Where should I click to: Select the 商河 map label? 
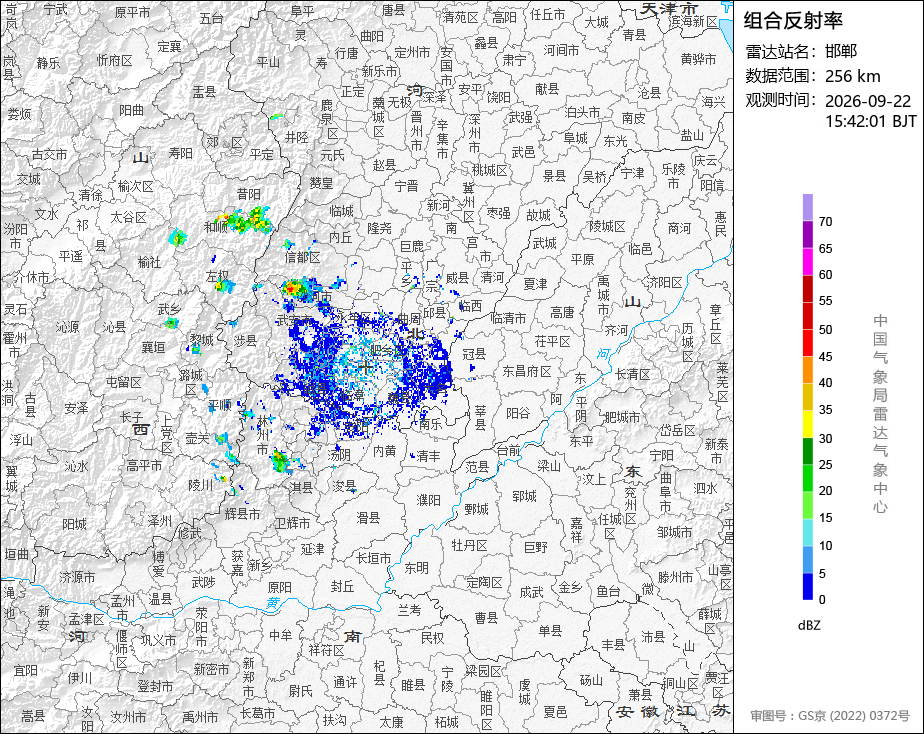[679, 228]
